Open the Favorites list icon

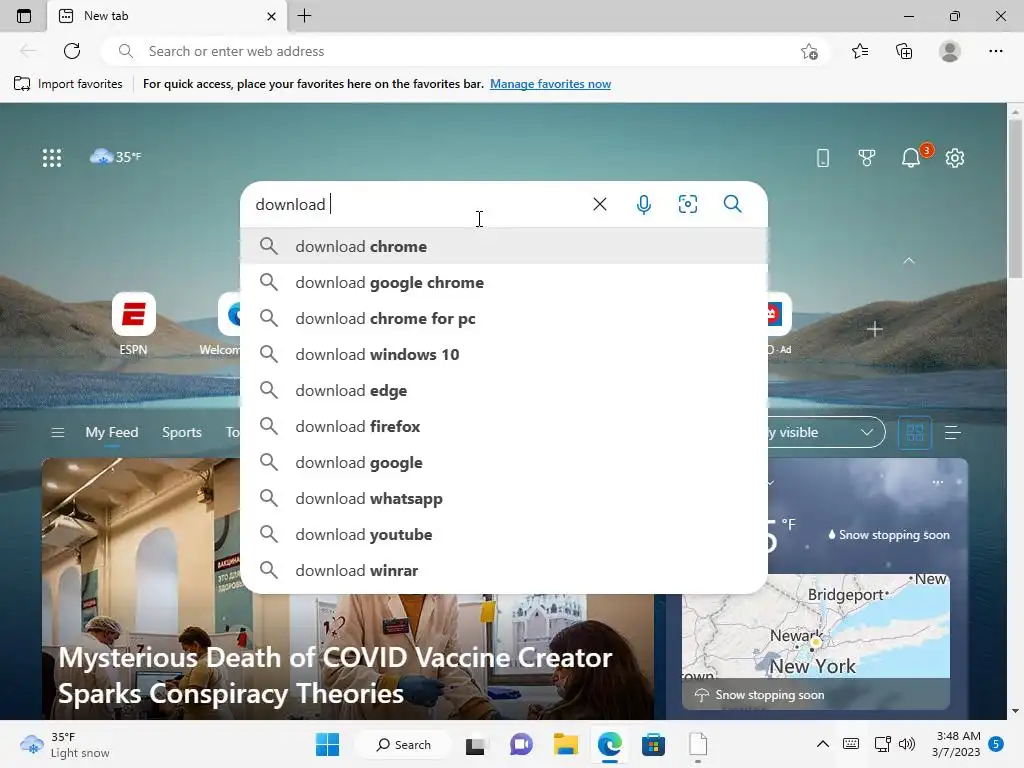click(860, 51)
